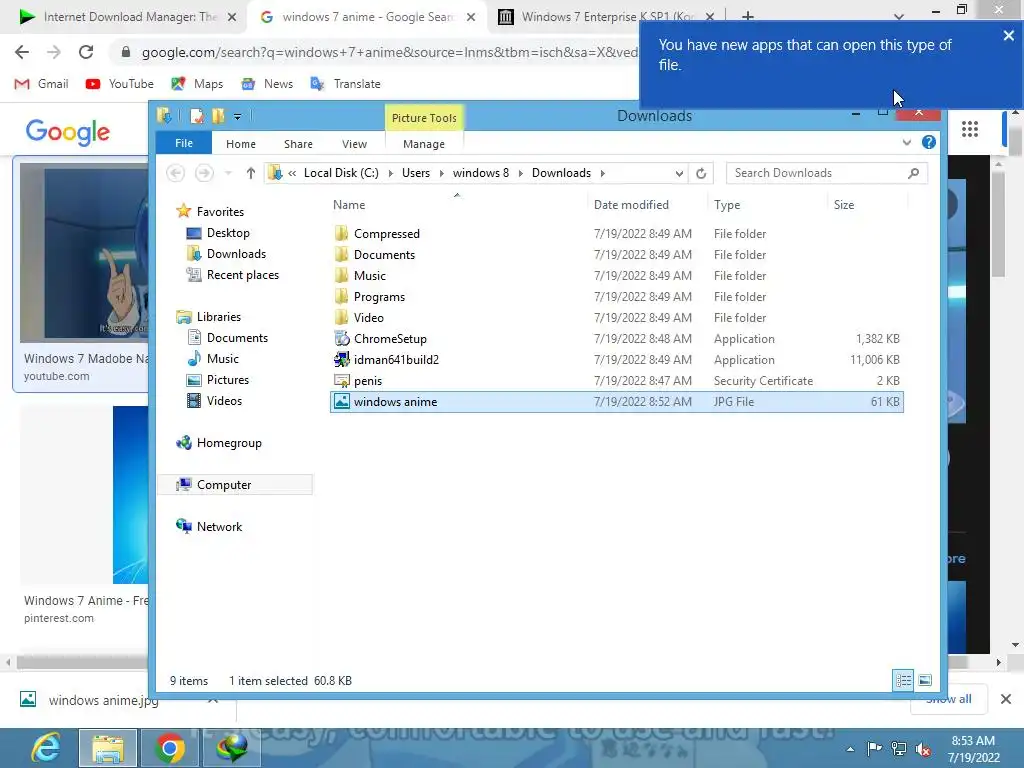
Task: Open Internet Explorer from the taskbar
Action: (46, 748)
